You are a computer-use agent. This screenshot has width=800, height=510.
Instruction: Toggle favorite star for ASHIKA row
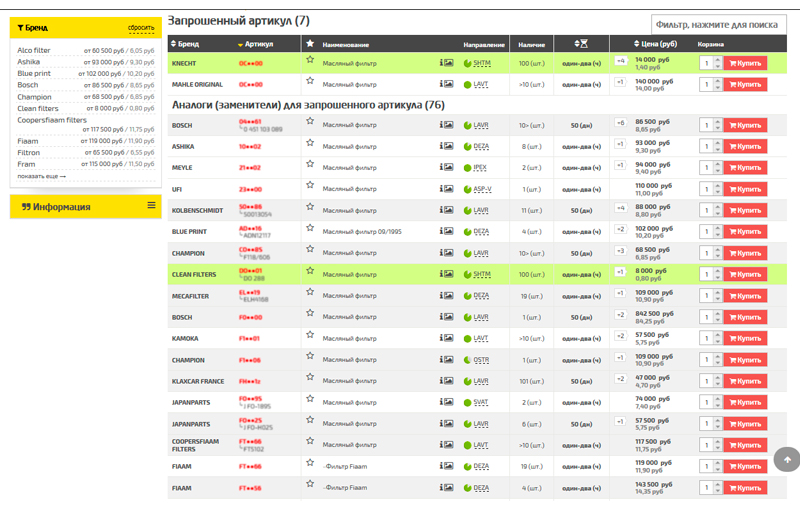[x=310, y=143]
